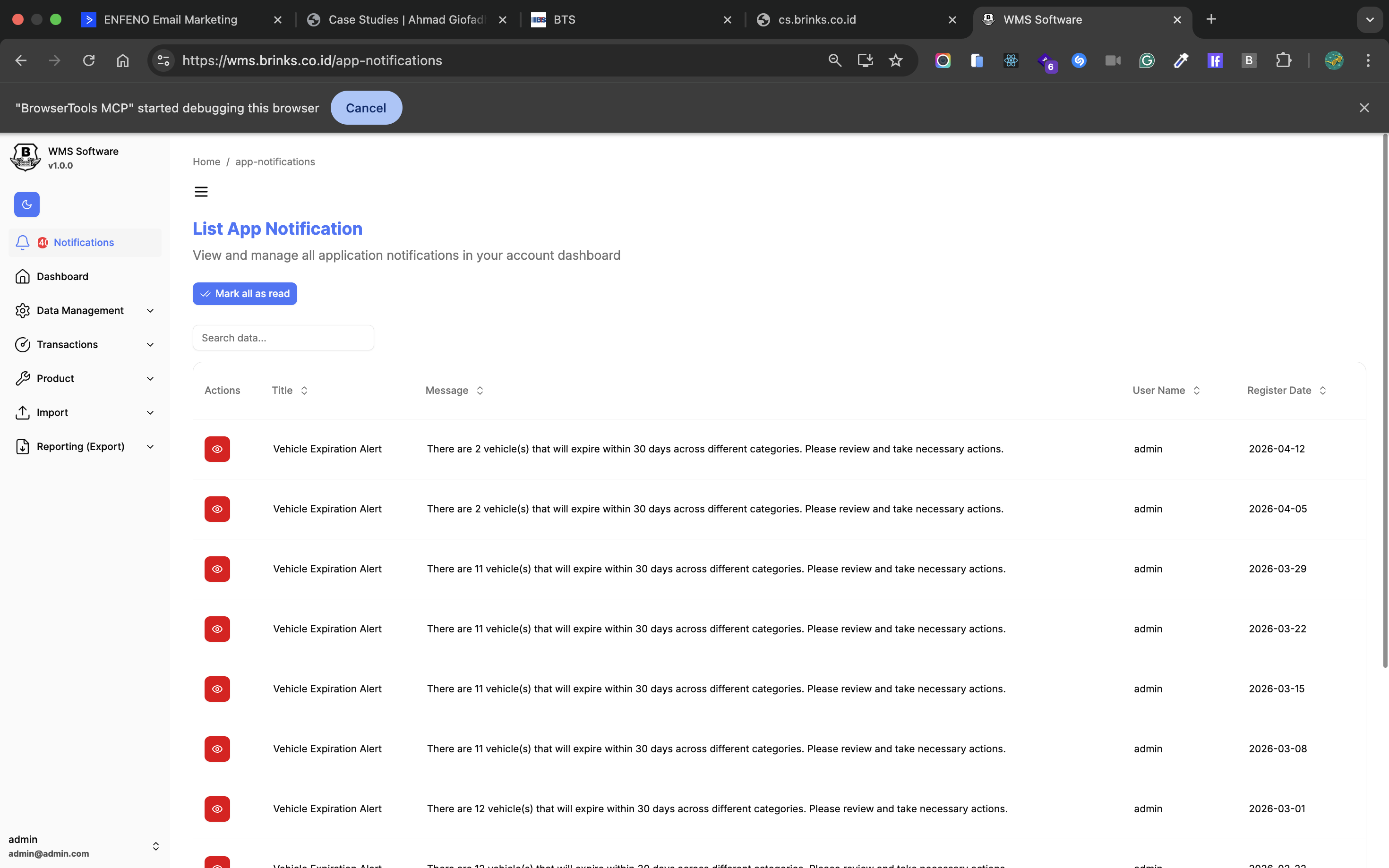Open the browser extensions puzzle icon
The image size is (1389, 868).
(x=1283, y=60)
